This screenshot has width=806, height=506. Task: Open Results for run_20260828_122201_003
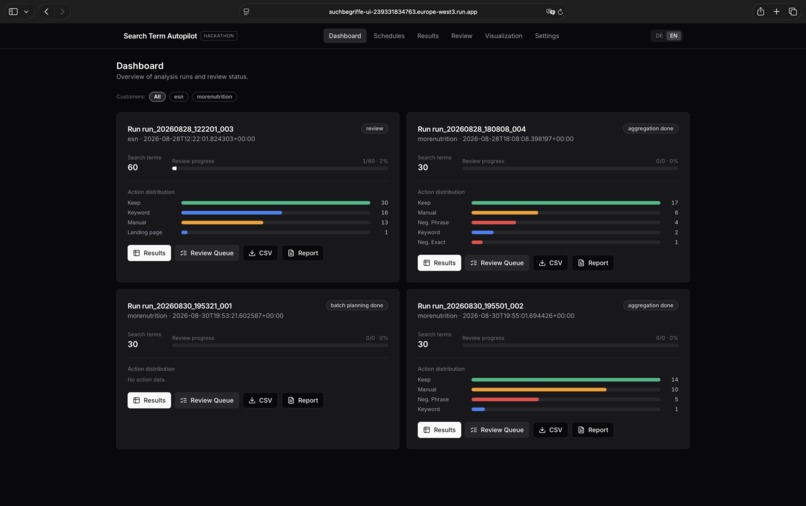tap(149, 253)
